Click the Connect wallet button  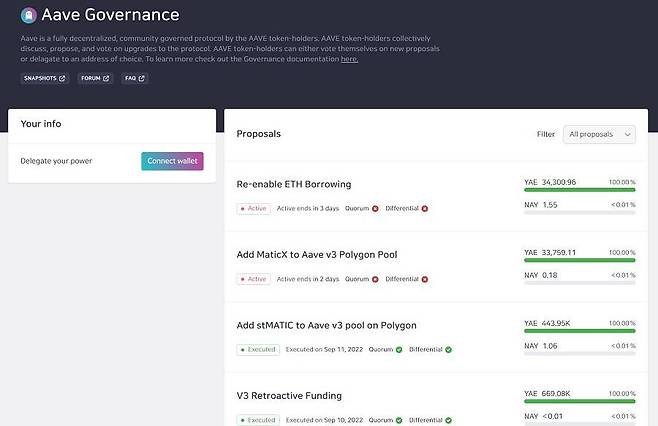click(172, 161)
